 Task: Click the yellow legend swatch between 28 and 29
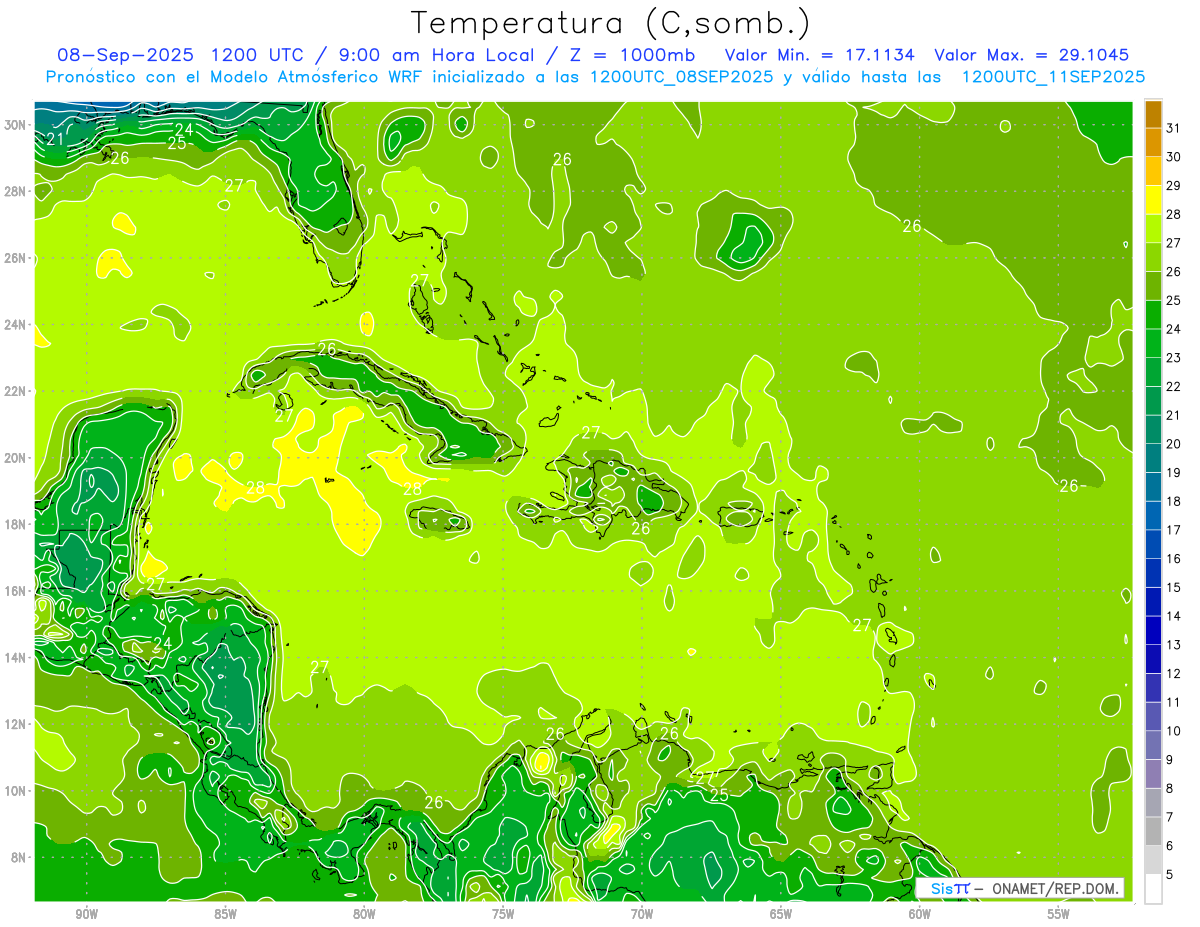pos(1153,200)
